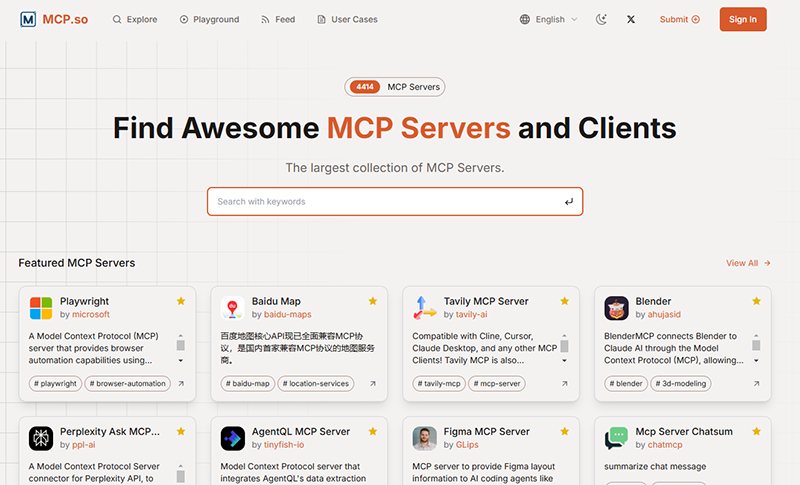Click the 4414 MCP Servers badge

[394, 87]
